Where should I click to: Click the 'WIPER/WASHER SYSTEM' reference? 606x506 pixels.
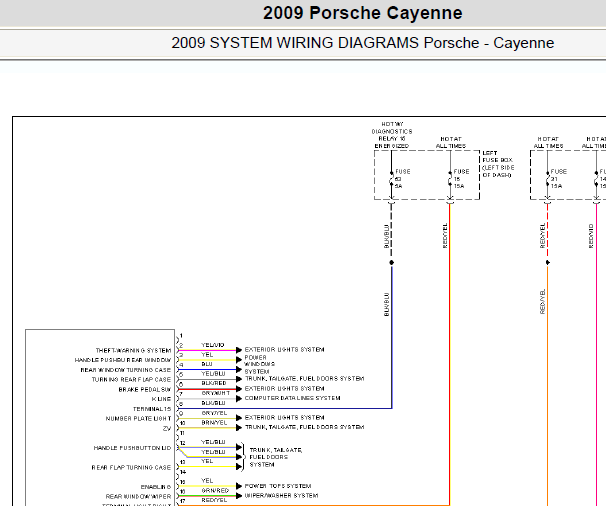coord(281,496)
